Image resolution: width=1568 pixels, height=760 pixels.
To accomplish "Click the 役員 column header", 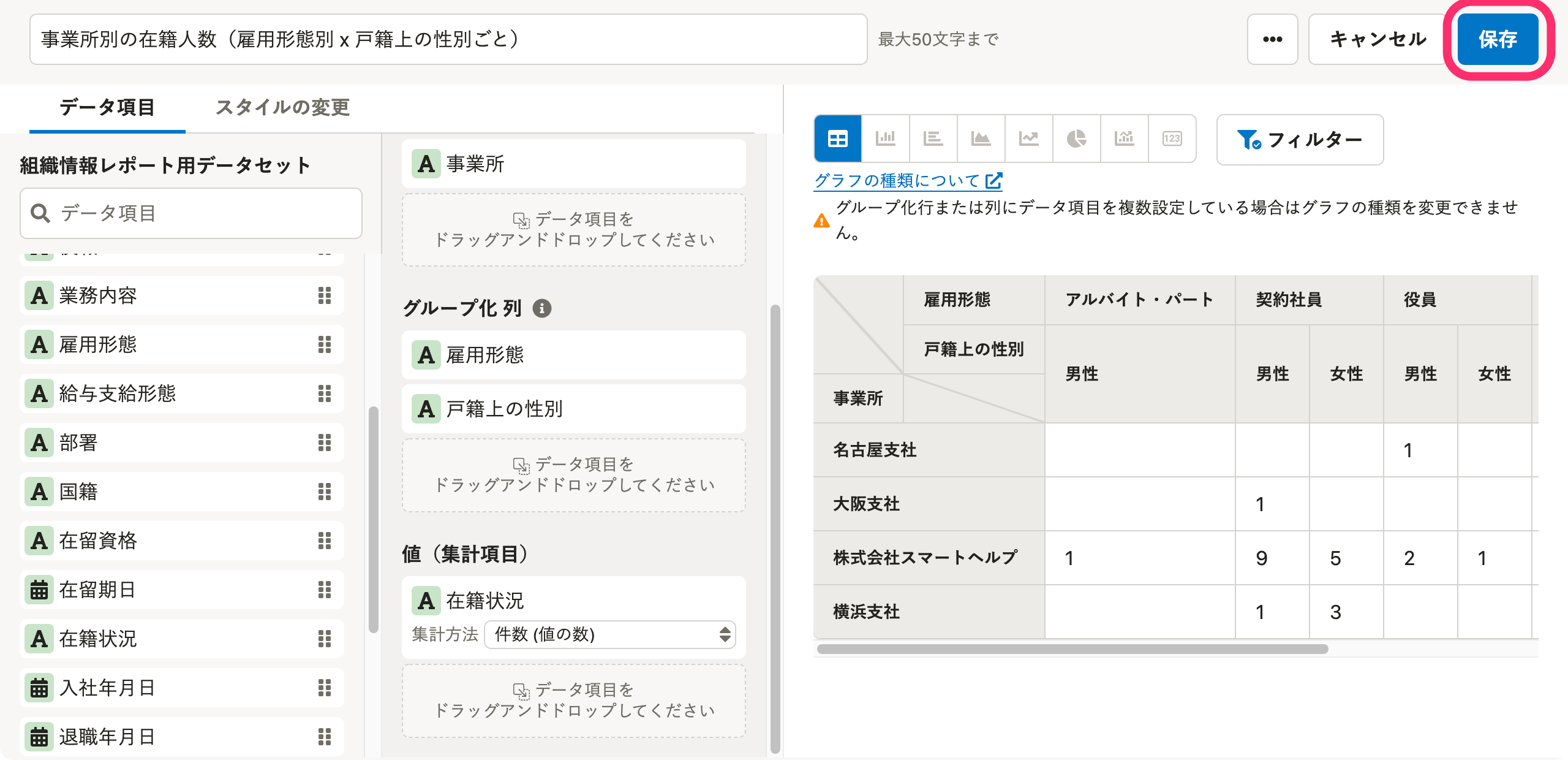I will 1458,300.
